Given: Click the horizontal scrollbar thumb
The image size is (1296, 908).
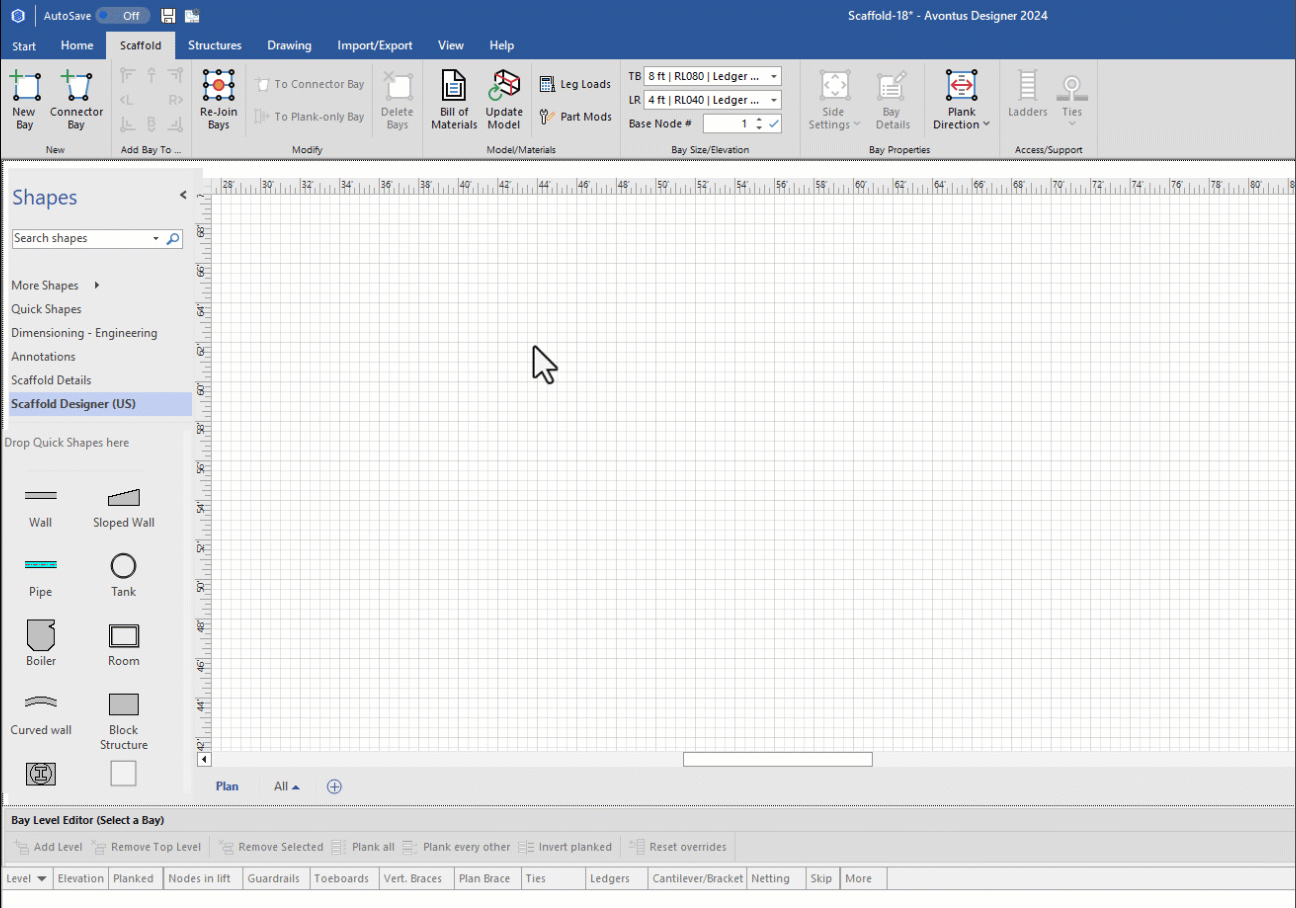Looking at the screenshot, I should coord(777,760).
